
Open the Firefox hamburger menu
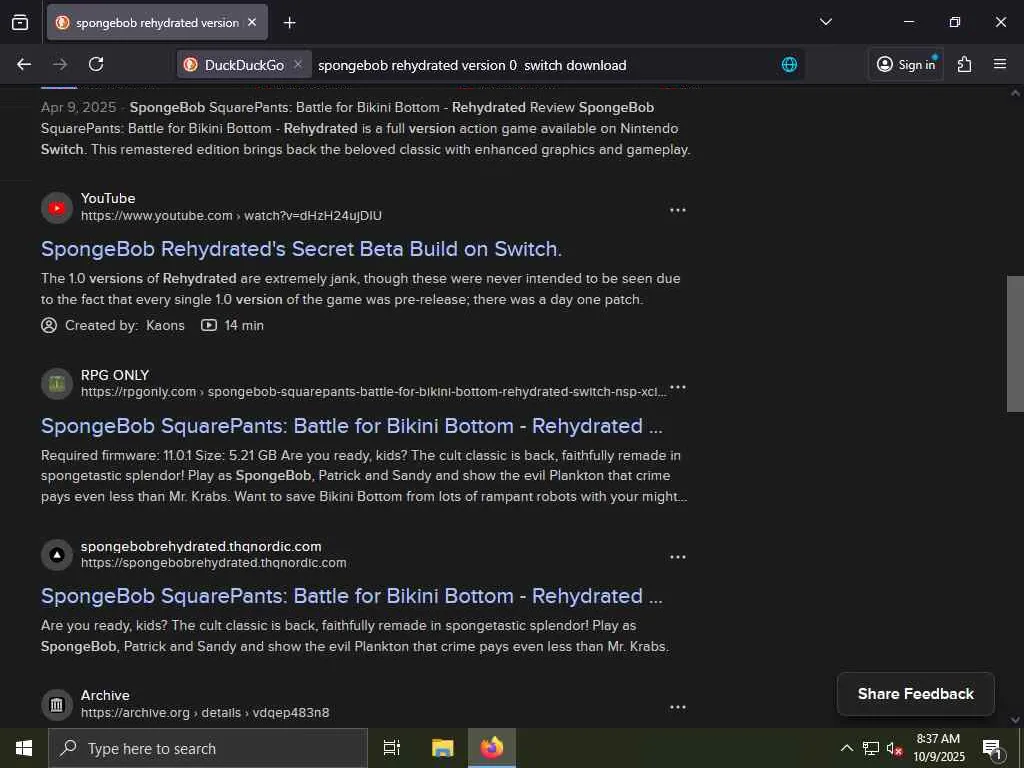click(1000, 64)
